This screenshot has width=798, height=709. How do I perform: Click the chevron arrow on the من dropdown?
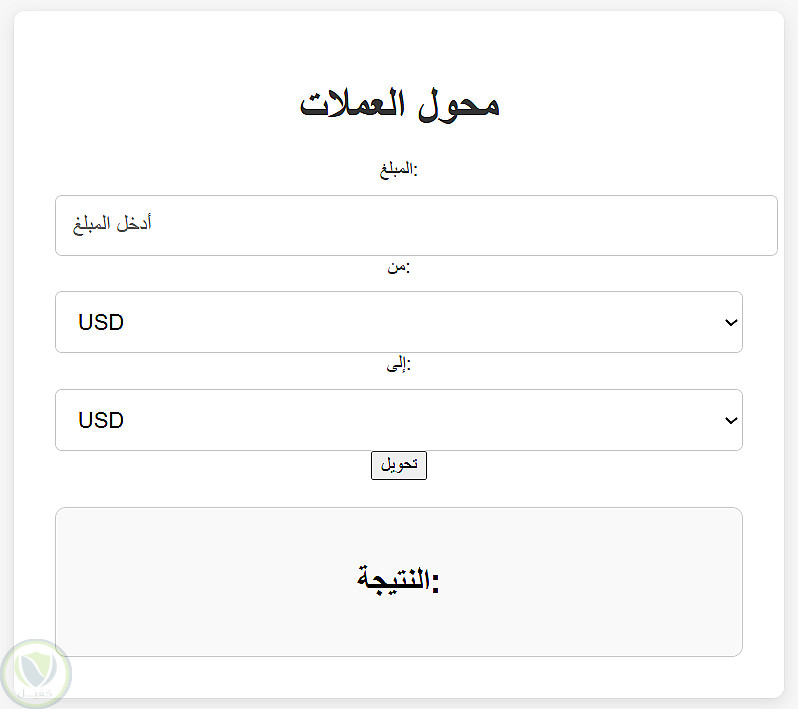pos(730,322)
